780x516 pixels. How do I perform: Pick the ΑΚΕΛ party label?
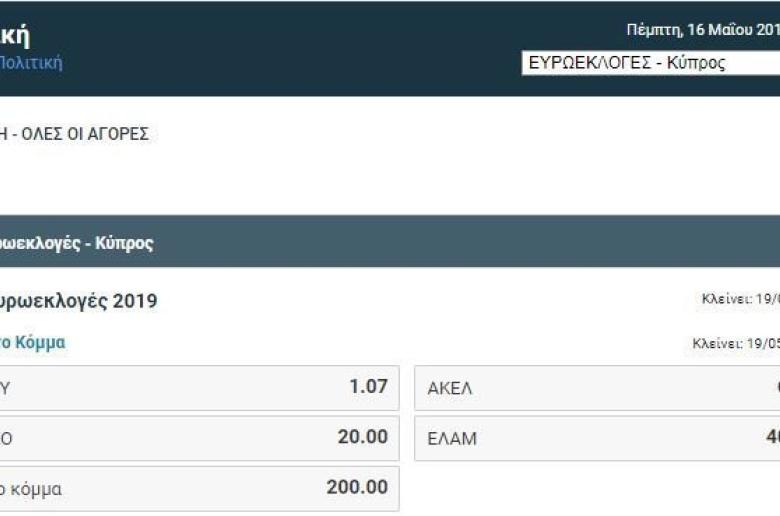click(x=450, y=388)
